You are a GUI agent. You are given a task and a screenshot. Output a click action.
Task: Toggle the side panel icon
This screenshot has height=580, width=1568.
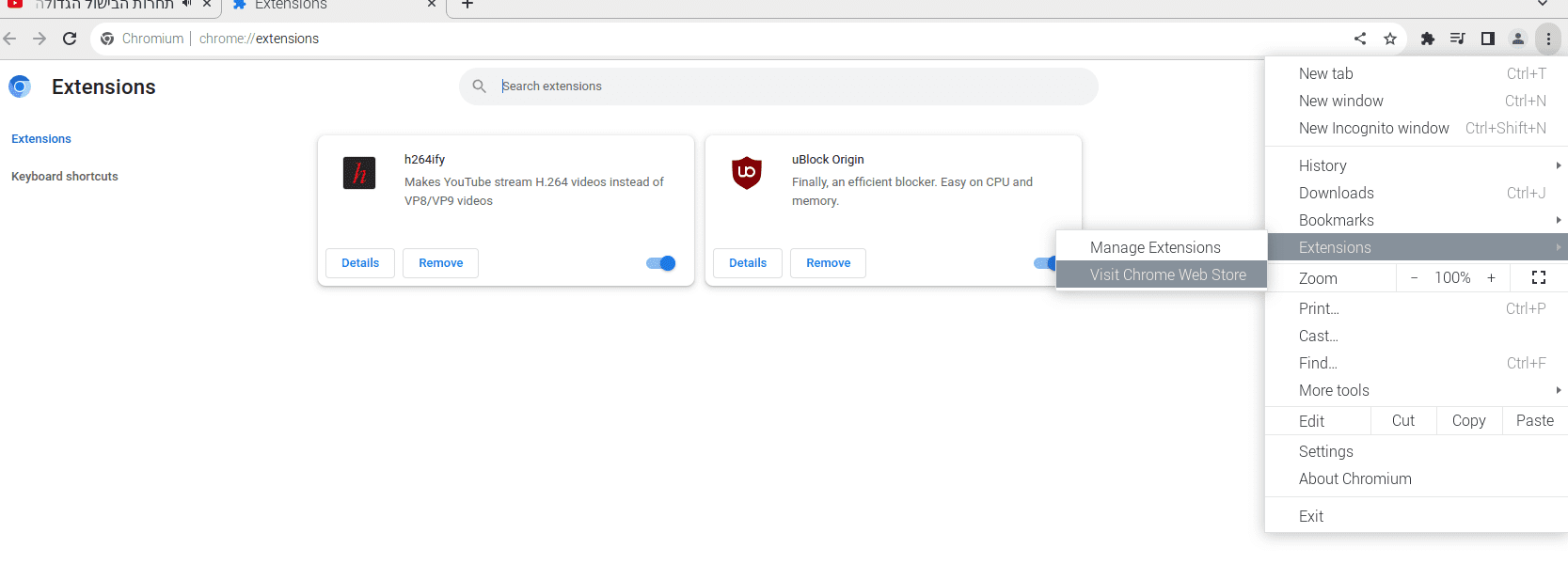1488,39
